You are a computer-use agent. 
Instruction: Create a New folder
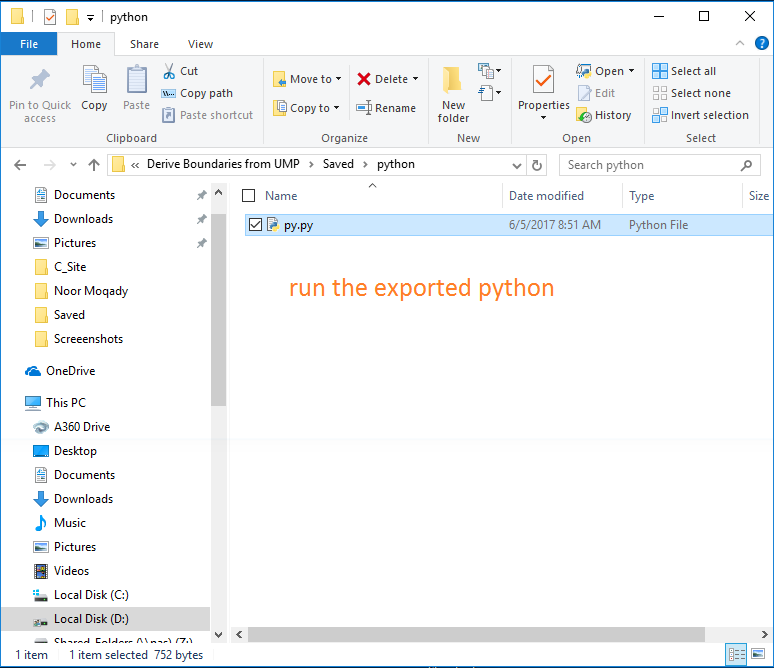pyautogui.click(x=453, y=95)
